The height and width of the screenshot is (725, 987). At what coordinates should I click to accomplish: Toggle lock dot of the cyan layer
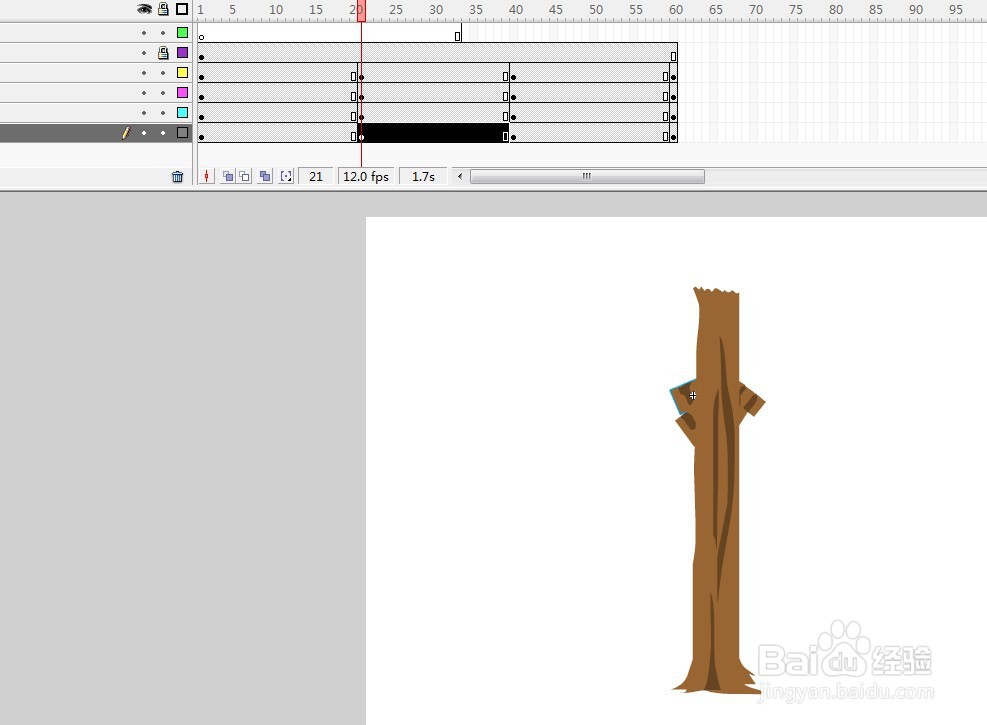(x=163, y=113)
